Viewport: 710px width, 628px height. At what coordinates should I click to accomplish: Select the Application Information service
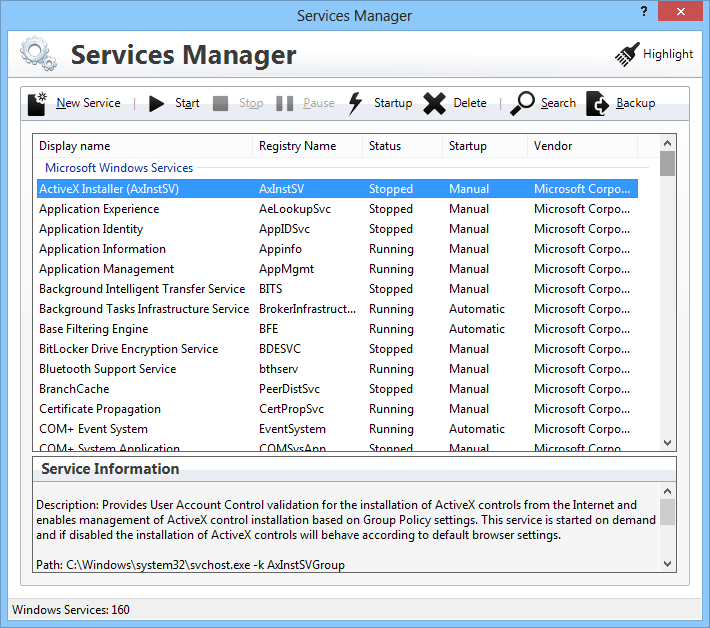tap(337, 249)
